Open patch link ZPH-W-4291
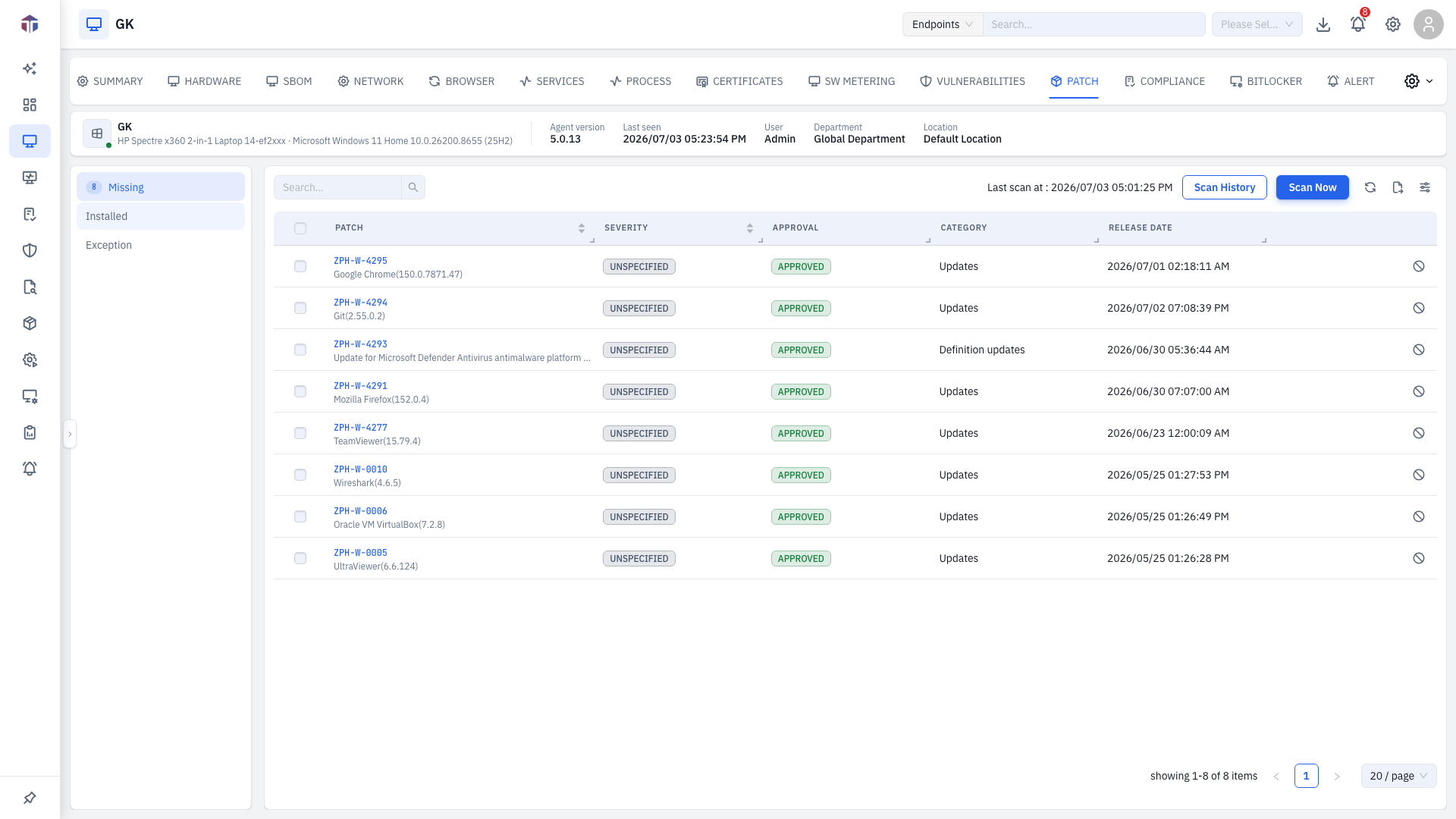 coord(360,385)
